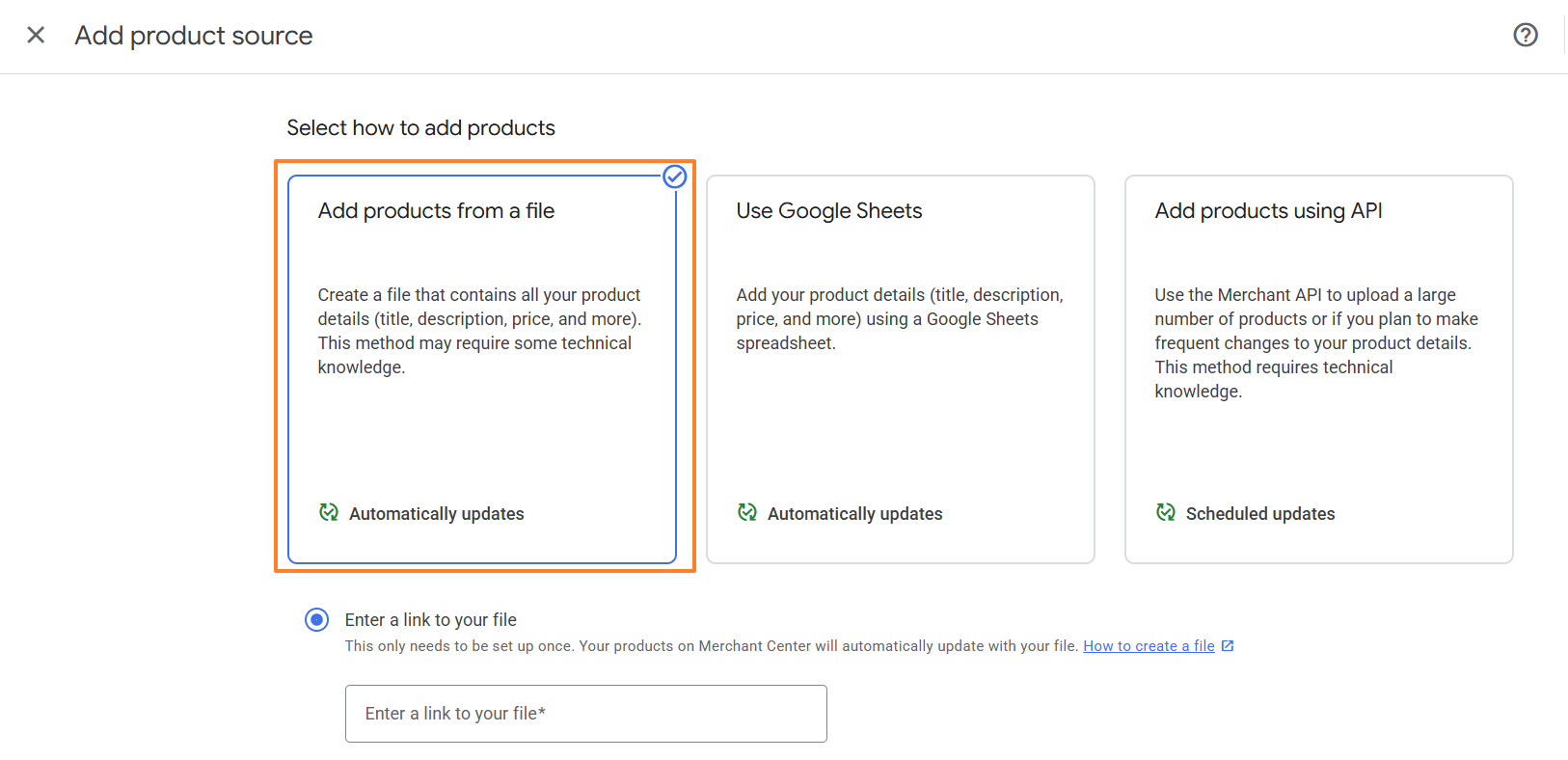This screenshot has width=1568, height=760.
Task: Click sync icon in Google Sheets card
Action: pyautogui.click(x=747, y=512)
